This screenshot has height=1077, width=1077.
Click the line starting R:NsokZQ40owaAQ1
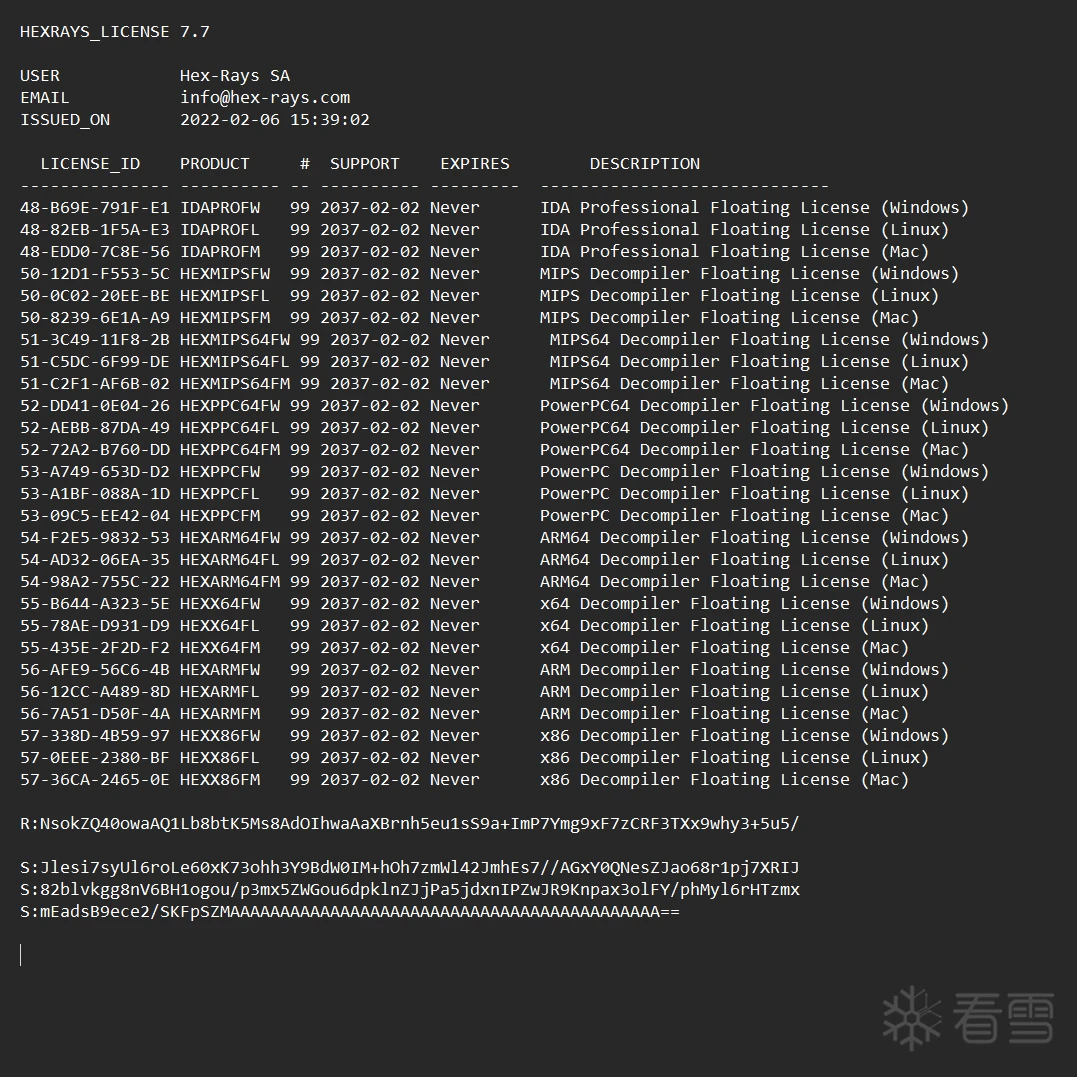pos(410,823)
